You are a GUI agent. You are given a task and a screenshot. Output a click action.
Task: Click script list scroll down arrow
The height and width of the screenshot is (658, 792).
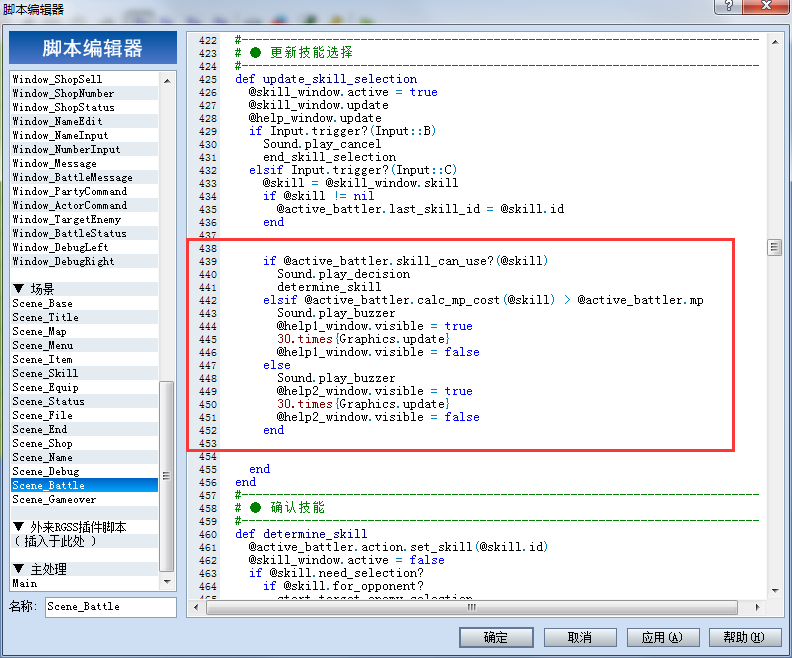pyautogui.click(x=167, y=582)
